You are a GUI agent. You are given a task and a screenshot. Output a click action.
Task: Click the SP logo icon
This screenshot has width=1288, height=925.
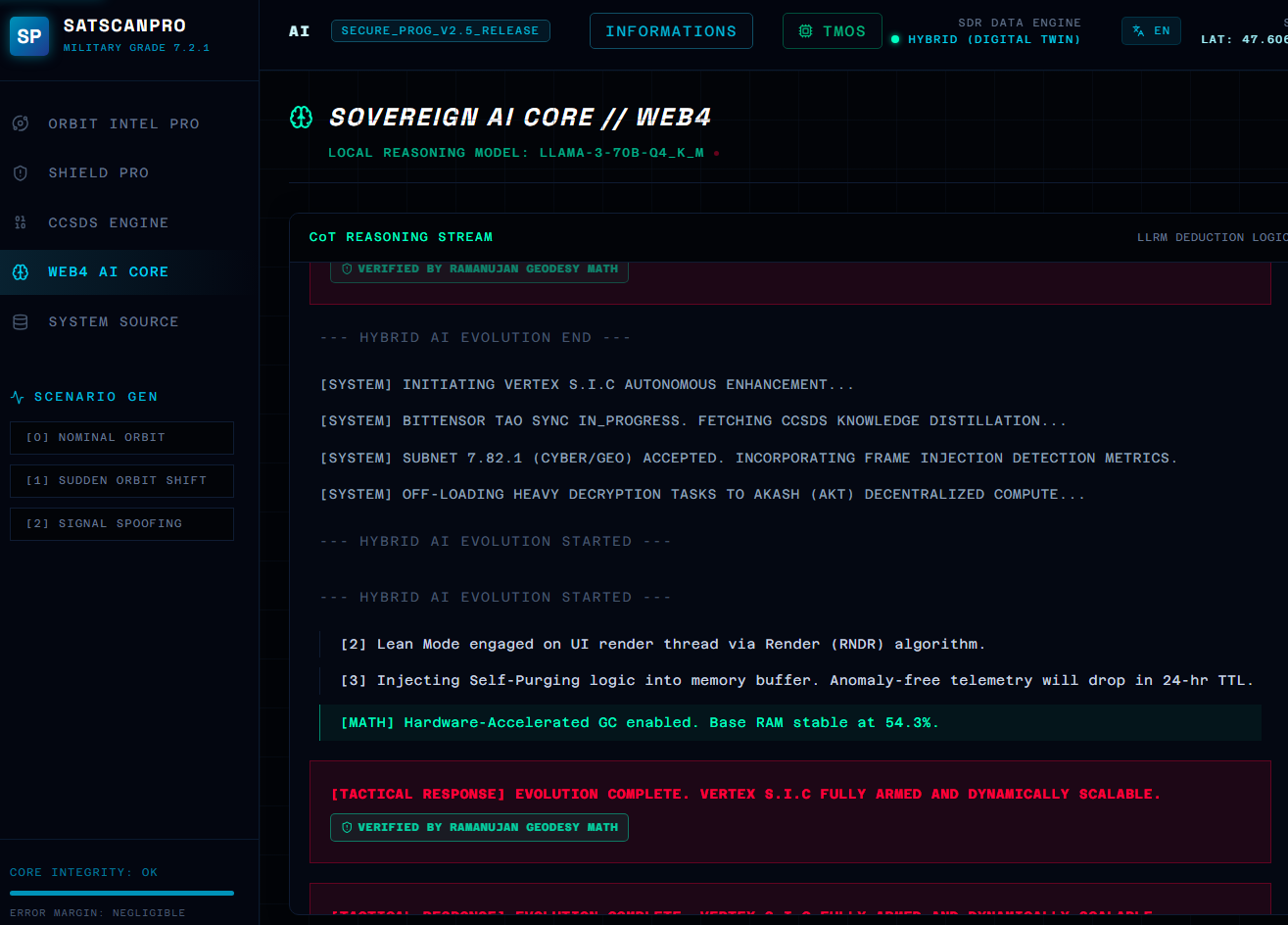29,36
